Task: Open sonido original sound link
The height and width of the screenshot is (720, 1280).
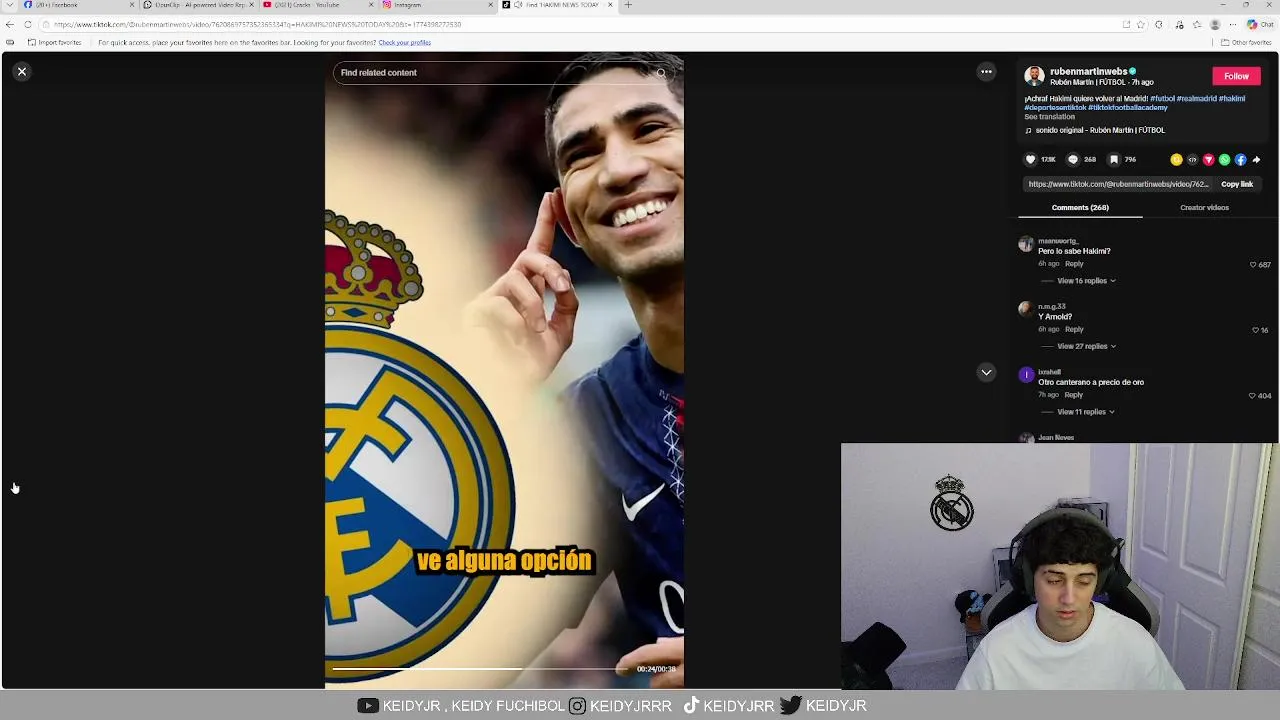Action: click(1100, 130)
